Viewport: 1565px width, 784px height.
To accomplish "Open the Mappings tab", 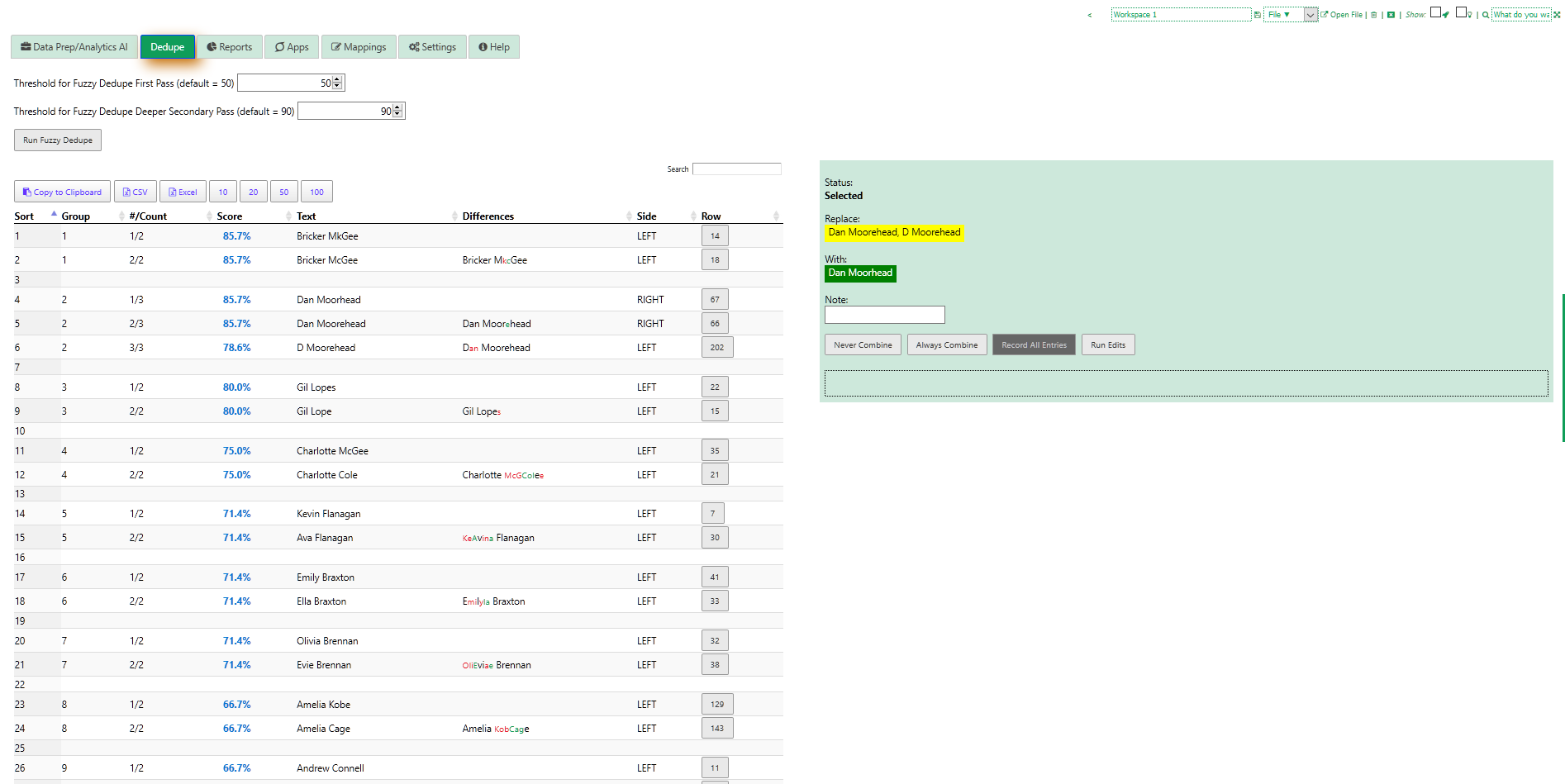I will coord(359,46).
